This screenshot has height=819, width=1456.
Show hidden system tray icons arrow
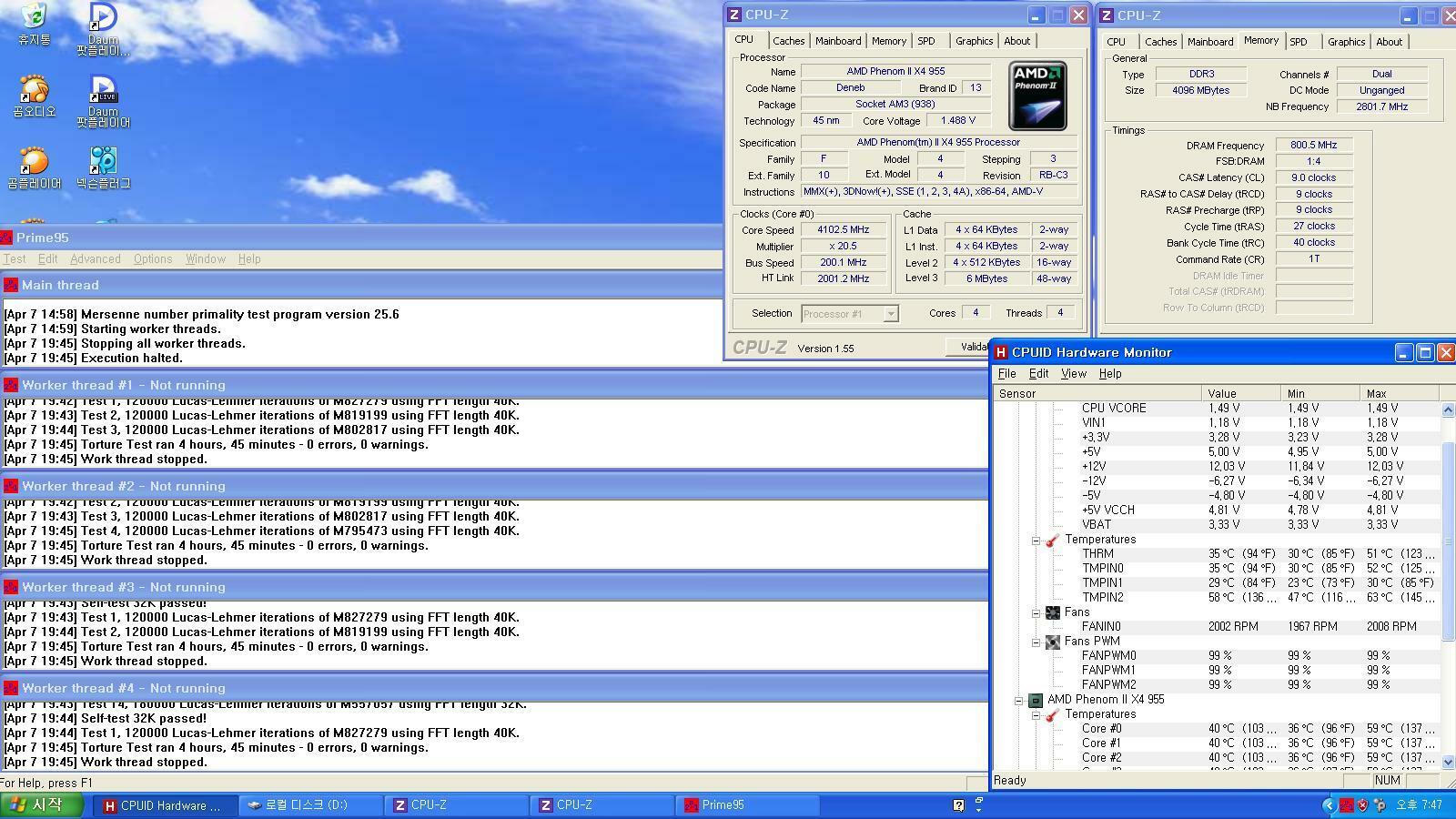(1329, 804)
